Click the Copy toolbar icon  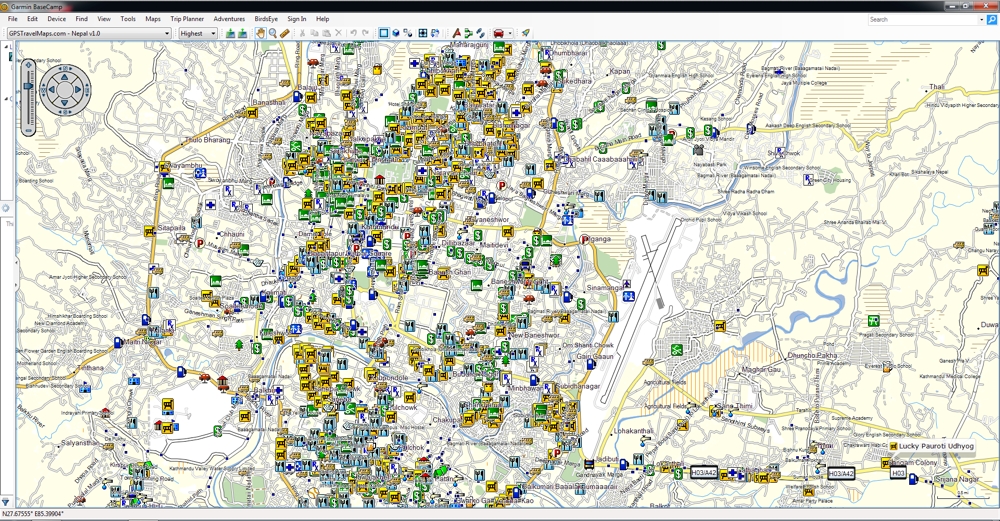(x=314, y=33)
